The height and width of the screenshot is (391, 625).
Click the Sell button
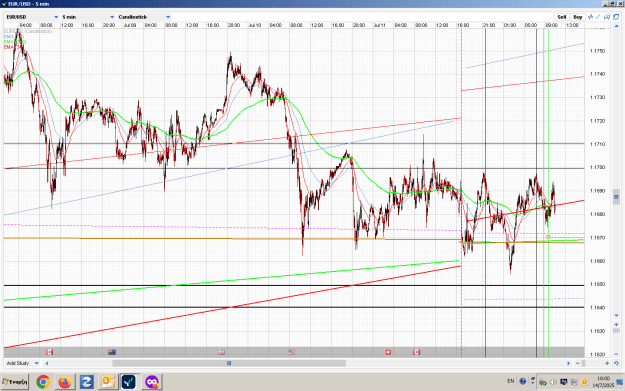[562, 17]
